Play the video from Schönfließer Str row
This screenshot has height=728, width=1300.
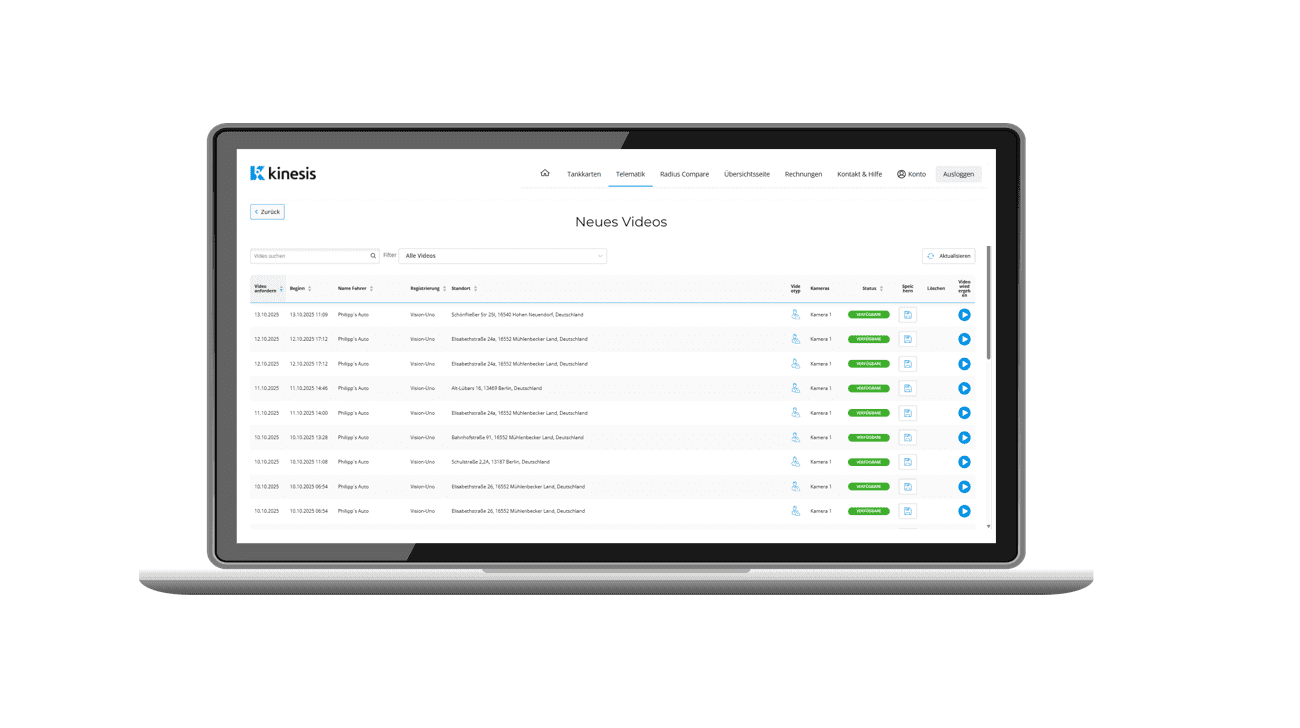(964, 315)
